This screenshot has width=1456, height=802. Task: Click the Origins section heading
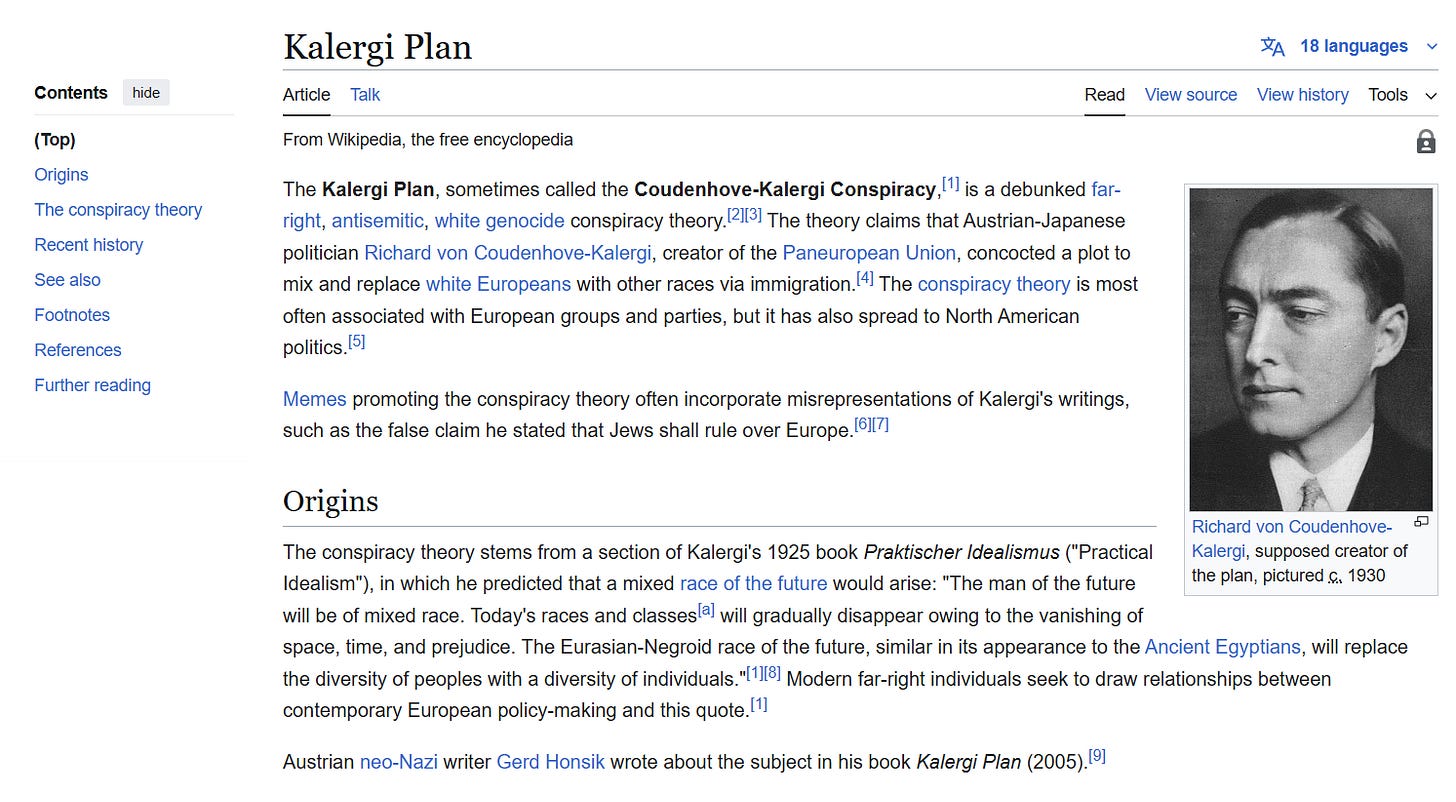tap(331, 501)
